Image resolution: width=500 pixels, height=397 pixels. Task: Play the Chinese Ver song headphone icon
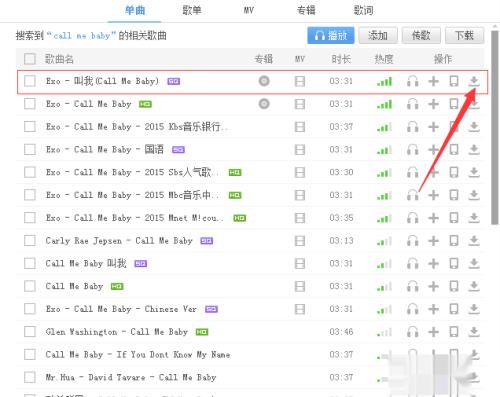413,309
